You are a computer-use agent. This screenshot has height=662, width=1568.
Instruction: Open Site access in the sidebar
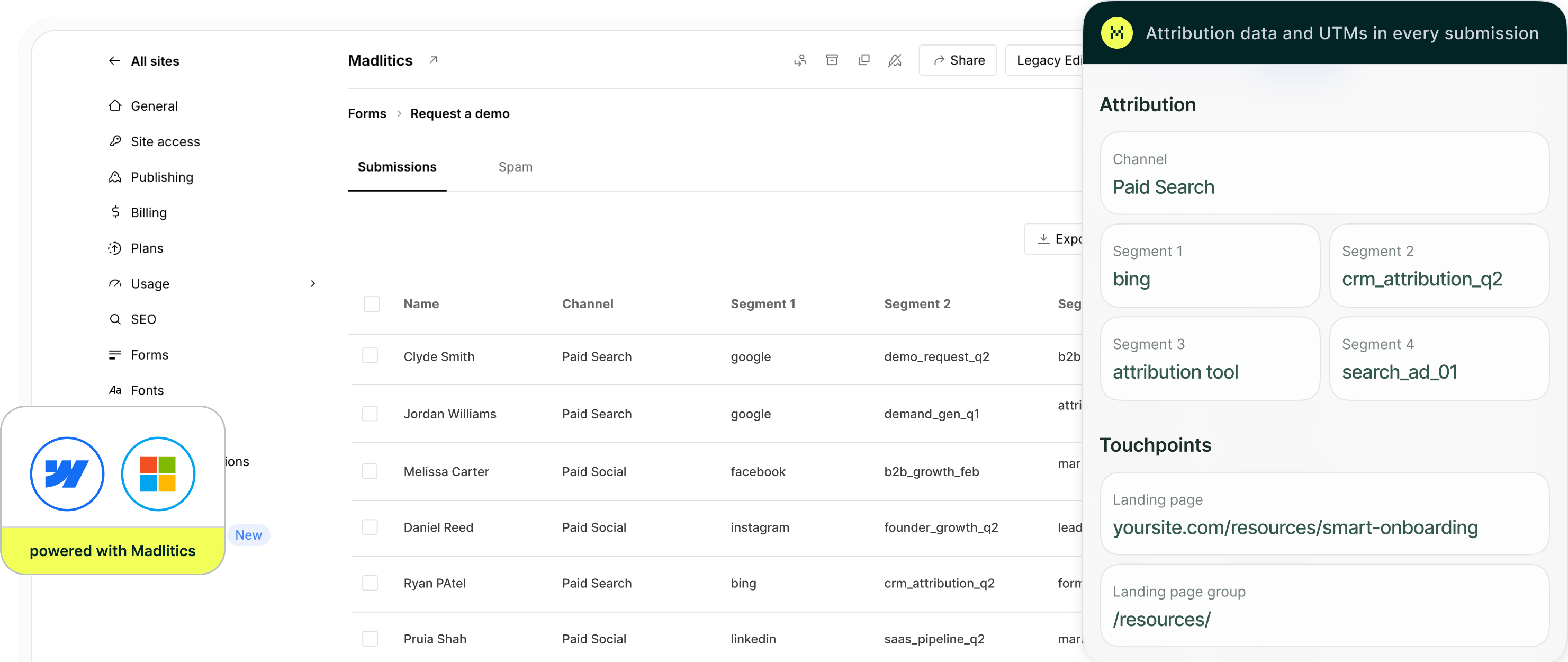[165, 141]
